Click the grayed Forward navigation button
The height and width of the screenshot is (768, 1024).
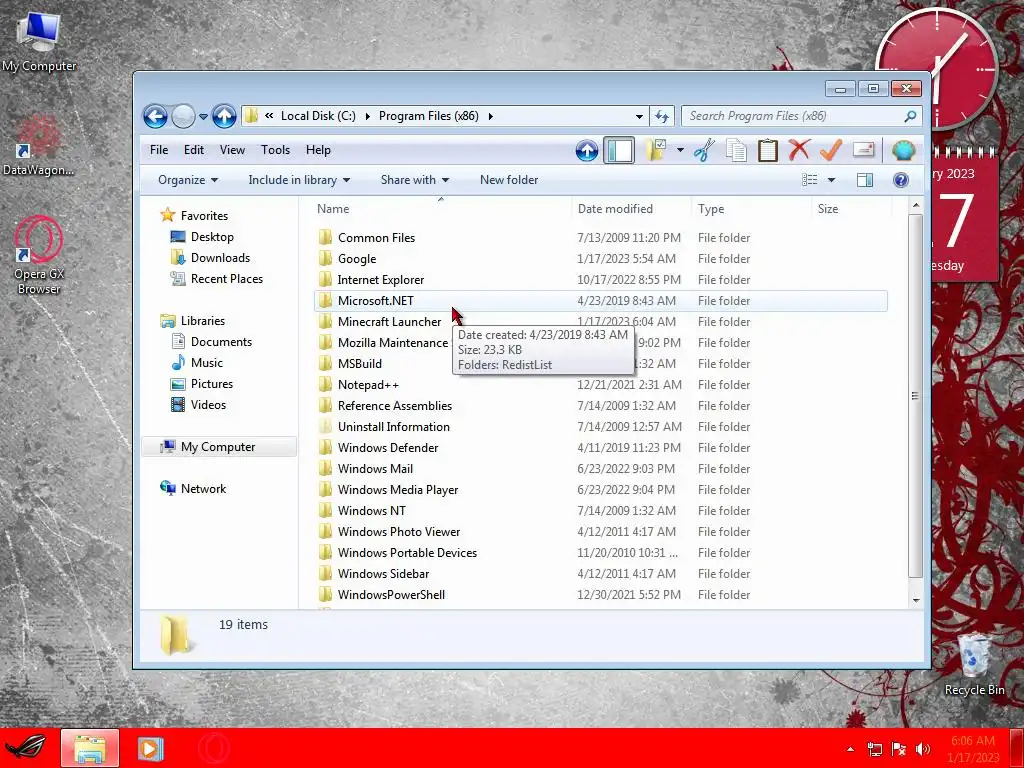coord(184,116)
